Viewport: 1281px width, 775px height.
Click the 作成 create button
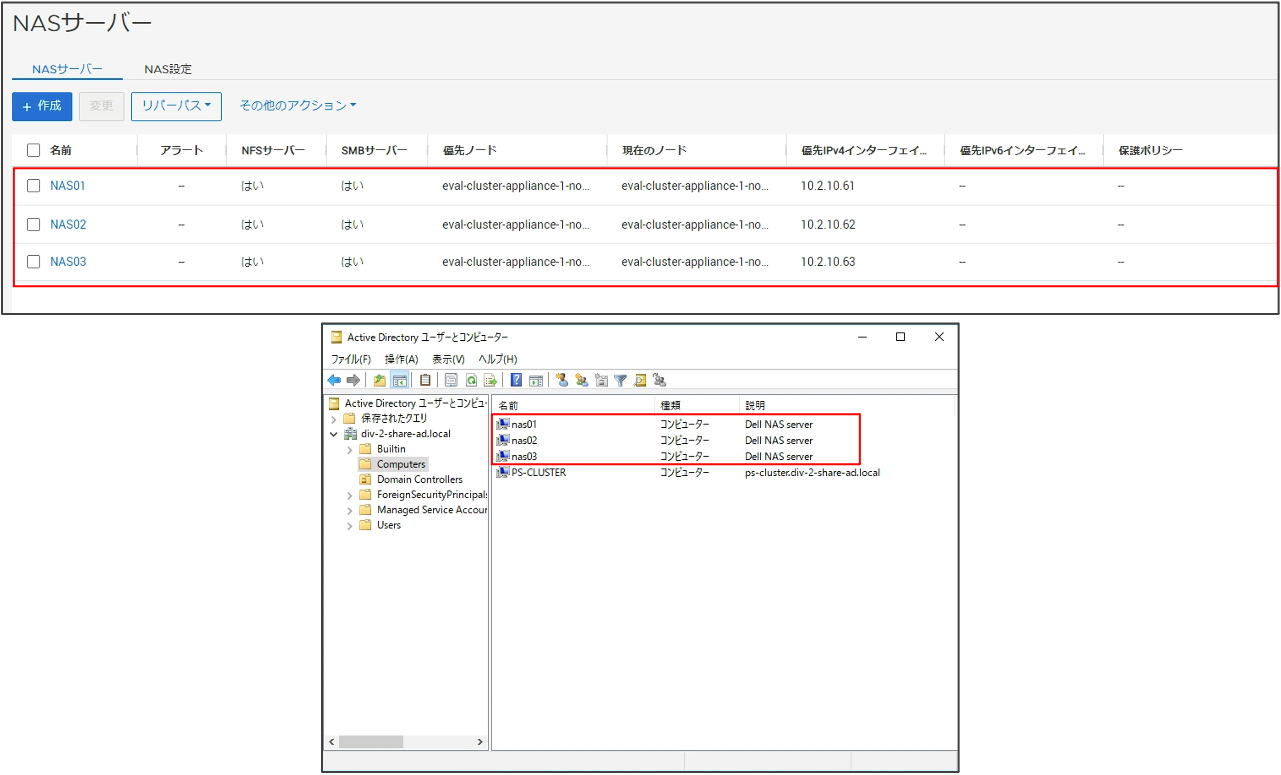click(x=42, y=106)
